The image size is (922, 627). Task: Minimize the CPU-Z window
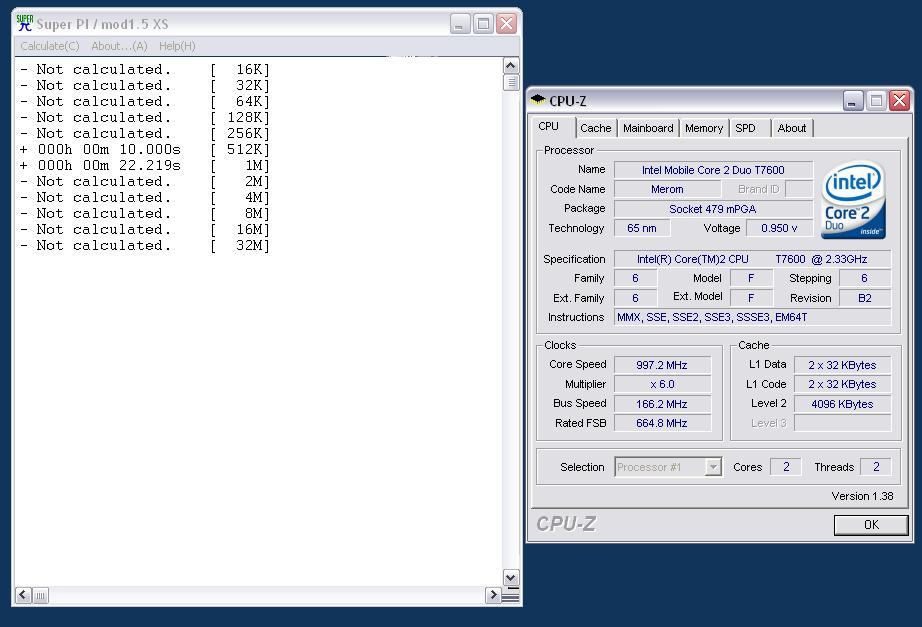pyautogui.click(x=852, y=101)
